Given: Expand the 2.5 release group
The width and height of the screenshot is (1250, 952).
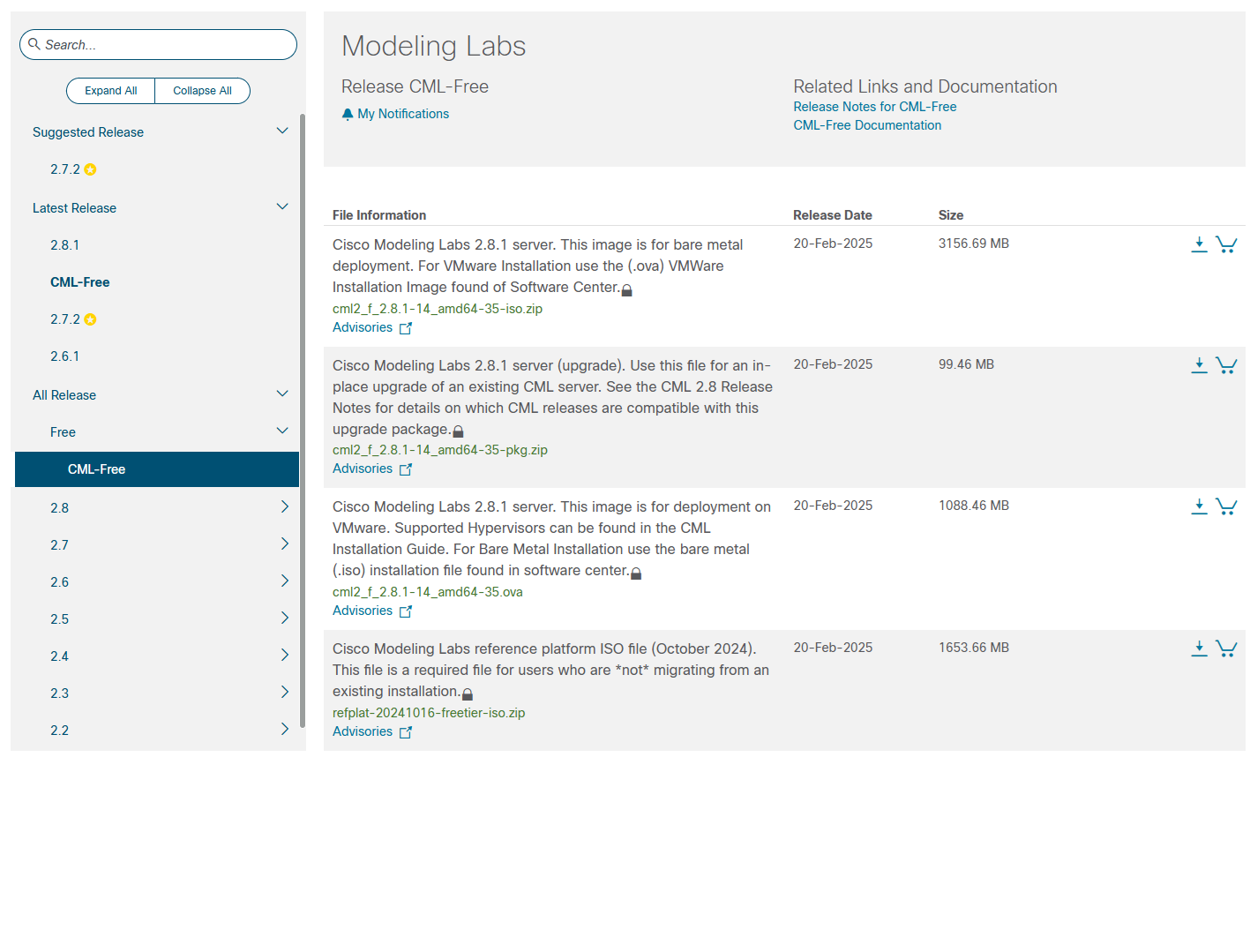Looking at the screenshot, I should [284, 618].
